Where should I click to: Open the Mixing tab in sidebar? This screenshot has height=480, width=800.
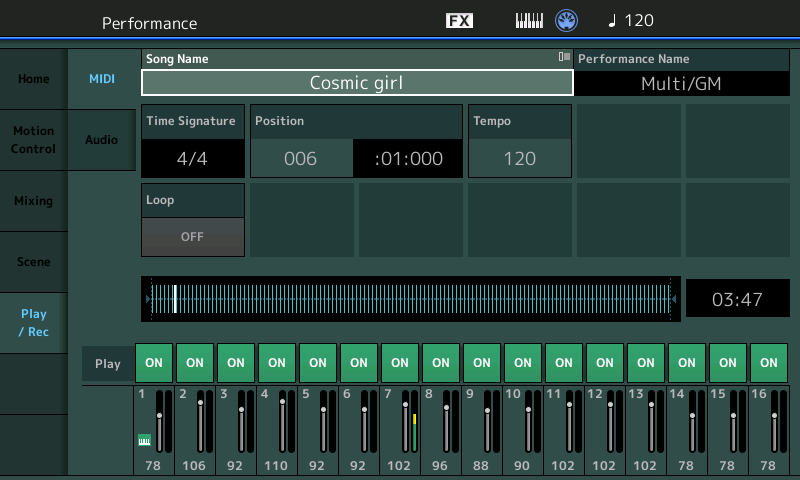33,201
